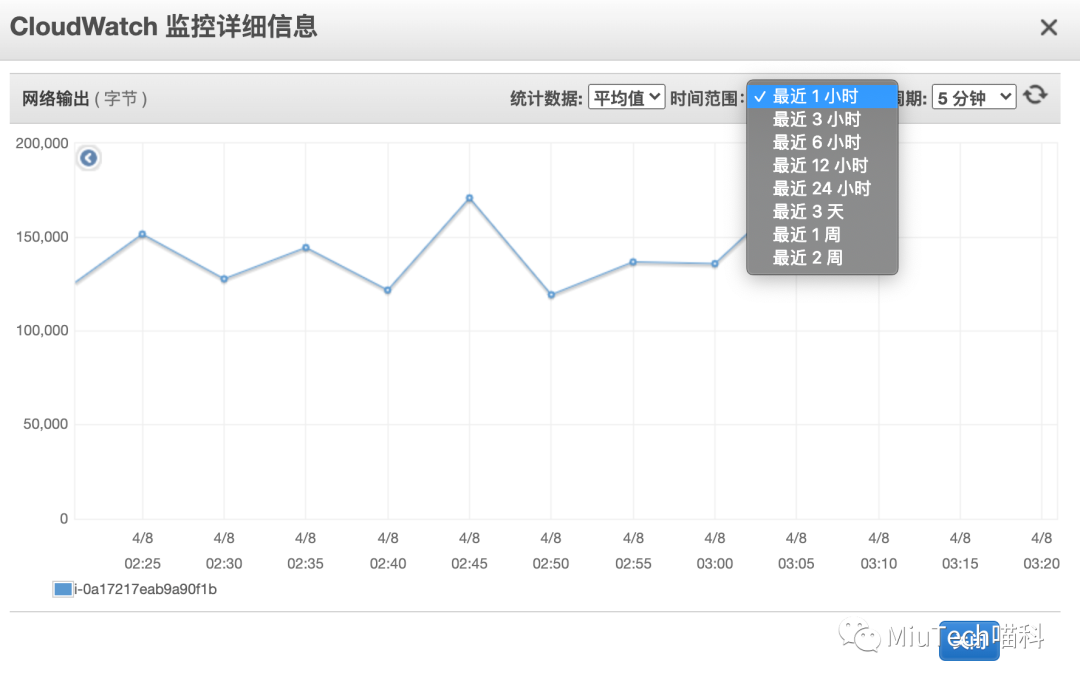Click the 50,000 y-axis label
The height and width of the screenshot is (684, 1080).
[45, 424]
